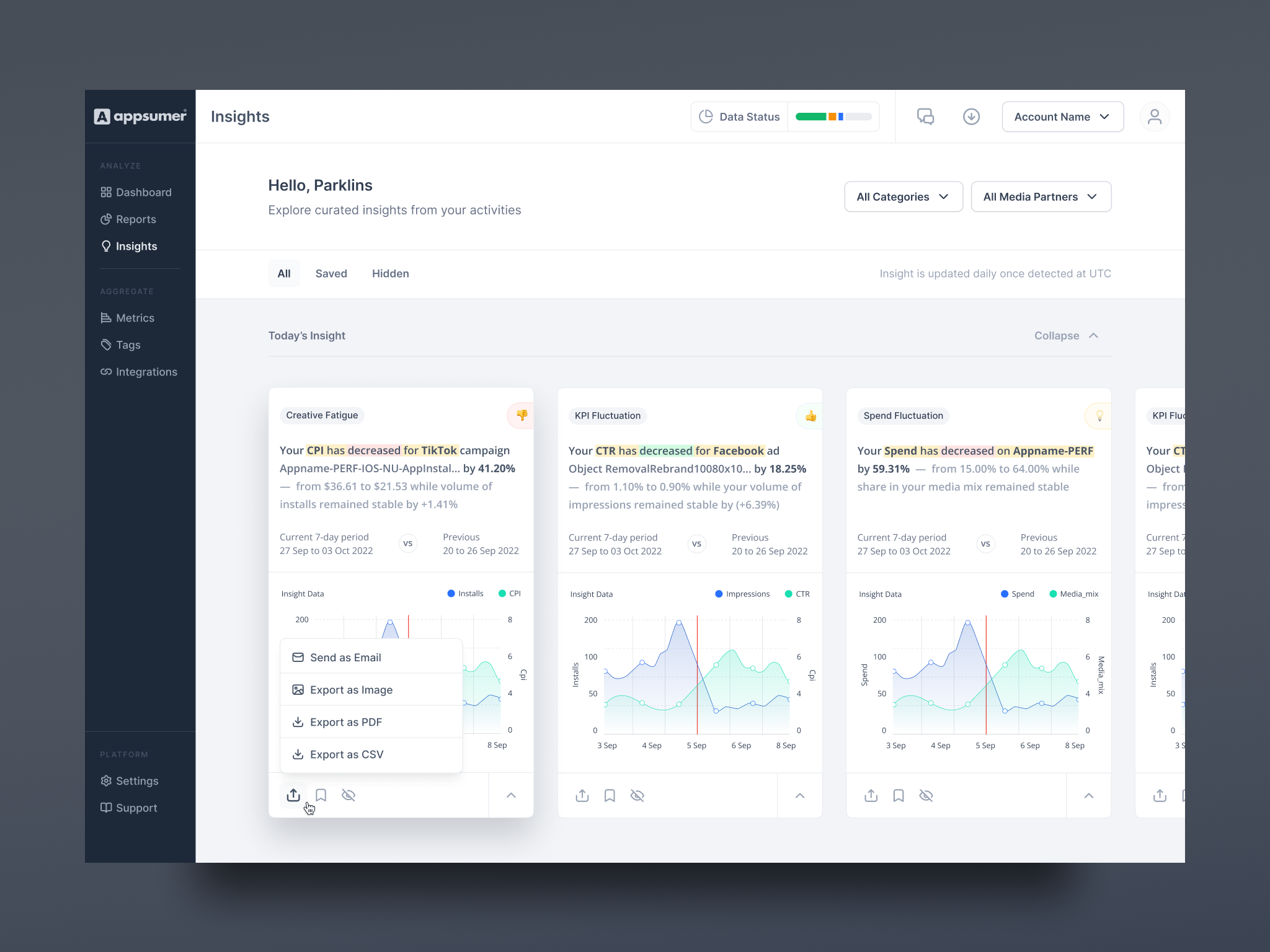Open the Account Name dropdown

point(1062,117)
